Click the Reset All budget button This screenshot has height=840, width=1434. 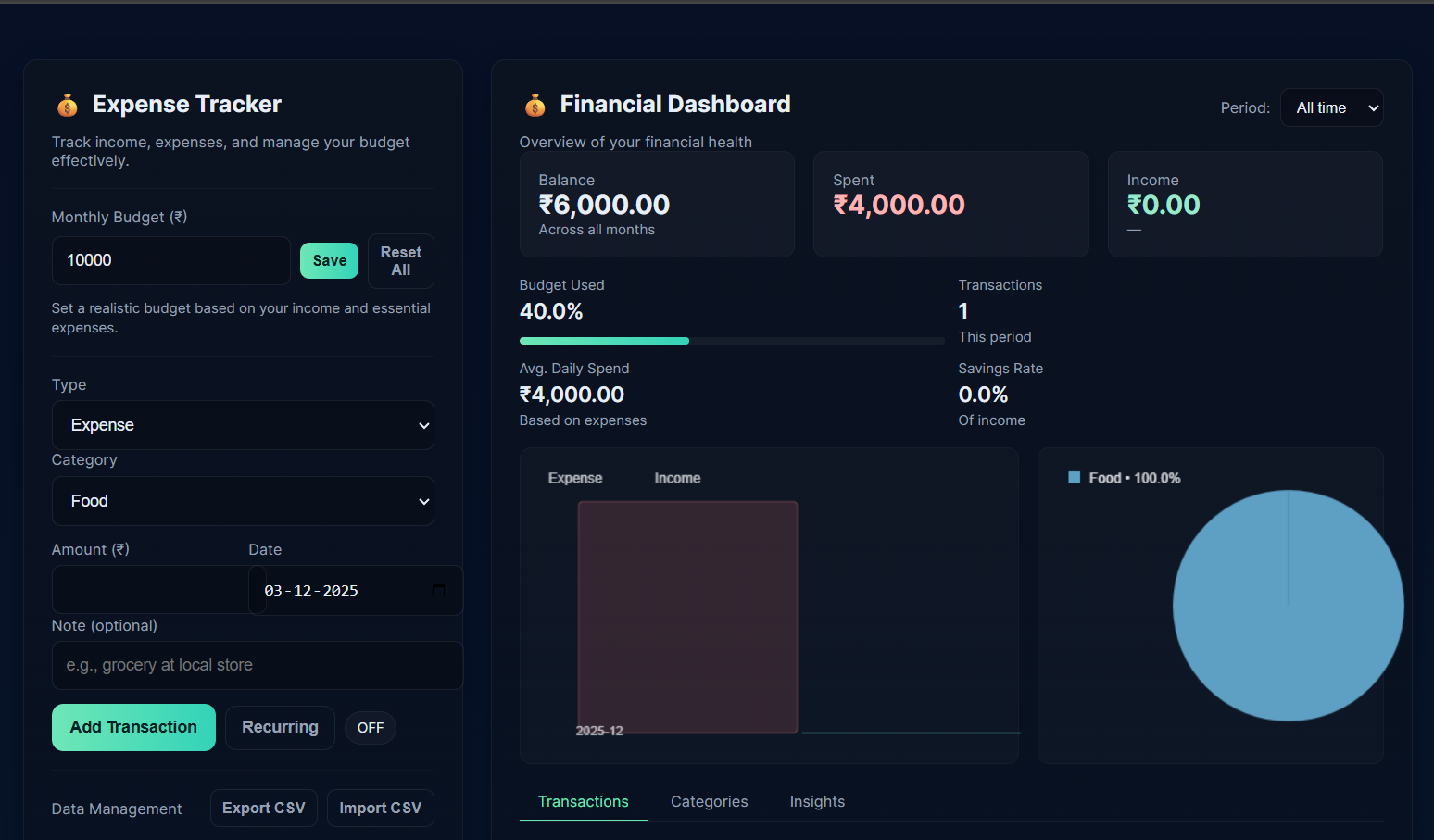[400, 260]
